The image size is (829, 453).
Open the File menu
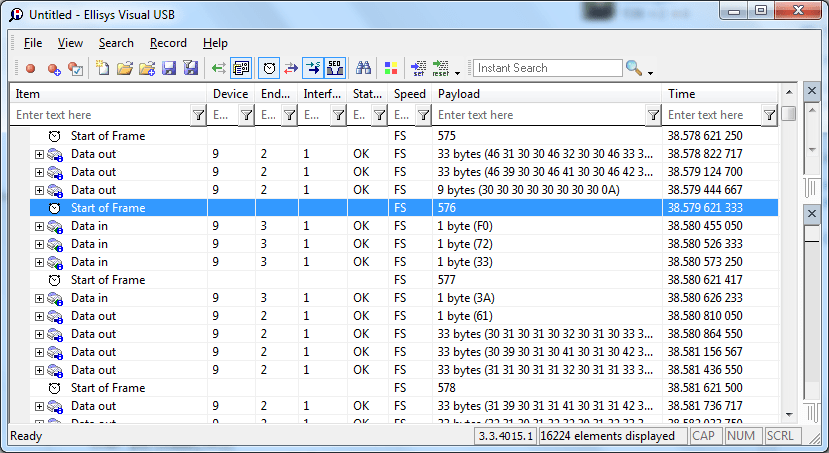tap(33, 43)
